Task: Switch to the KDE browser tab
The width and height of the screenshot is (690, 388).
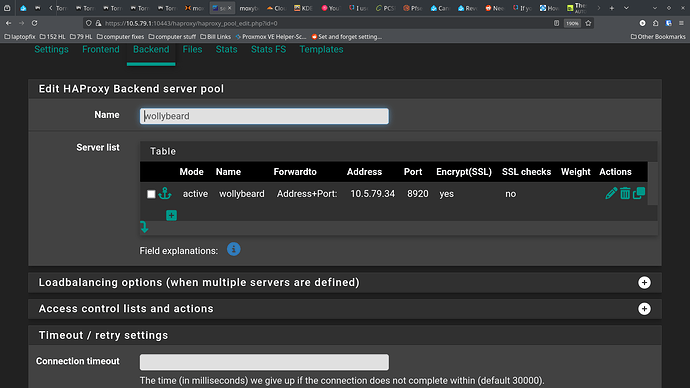Action: [303, 8]
